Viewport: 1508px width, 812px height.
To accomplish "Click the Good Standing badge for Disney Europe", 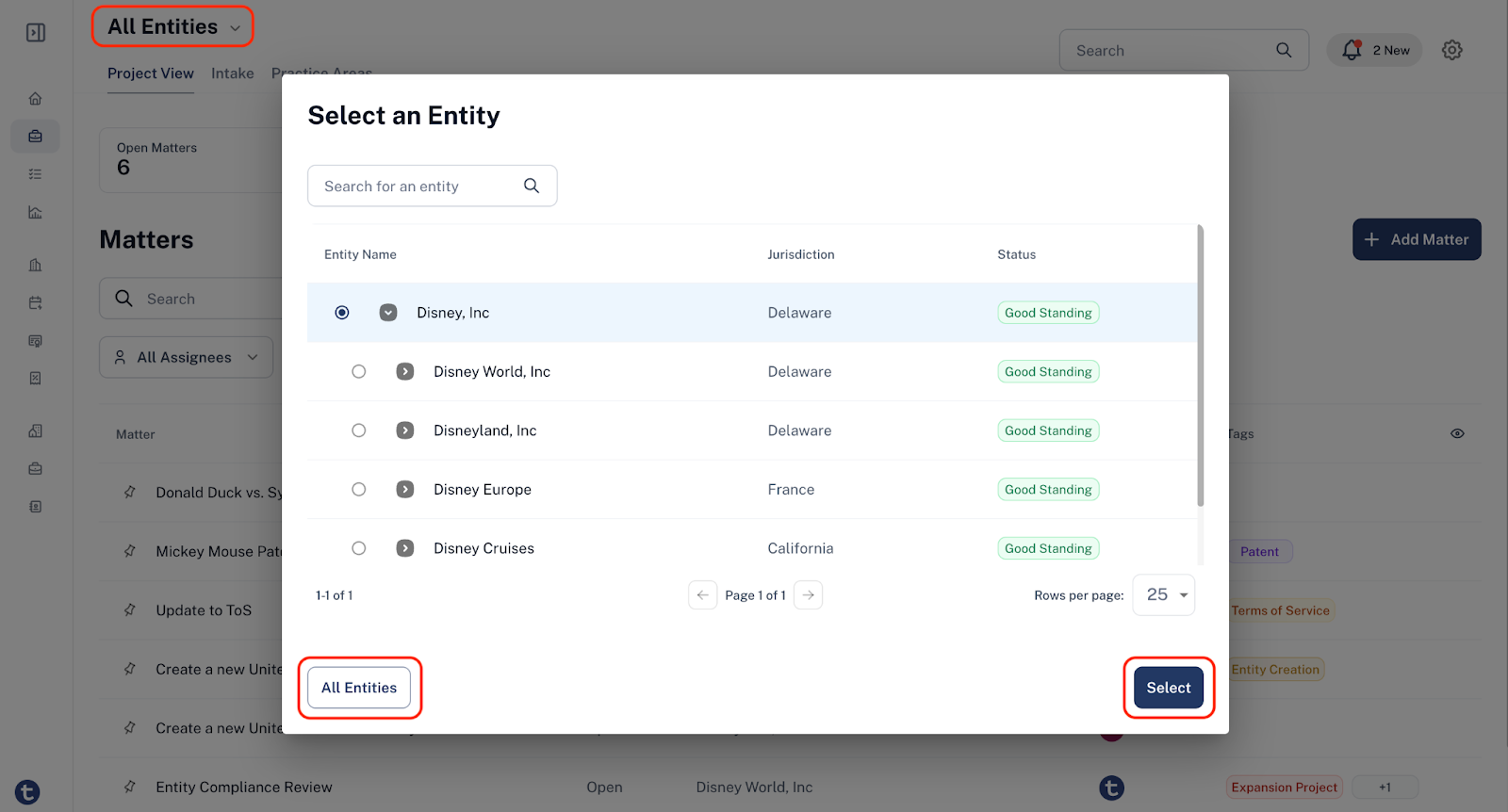I will pyautogui.click(x=1048, y=490).
